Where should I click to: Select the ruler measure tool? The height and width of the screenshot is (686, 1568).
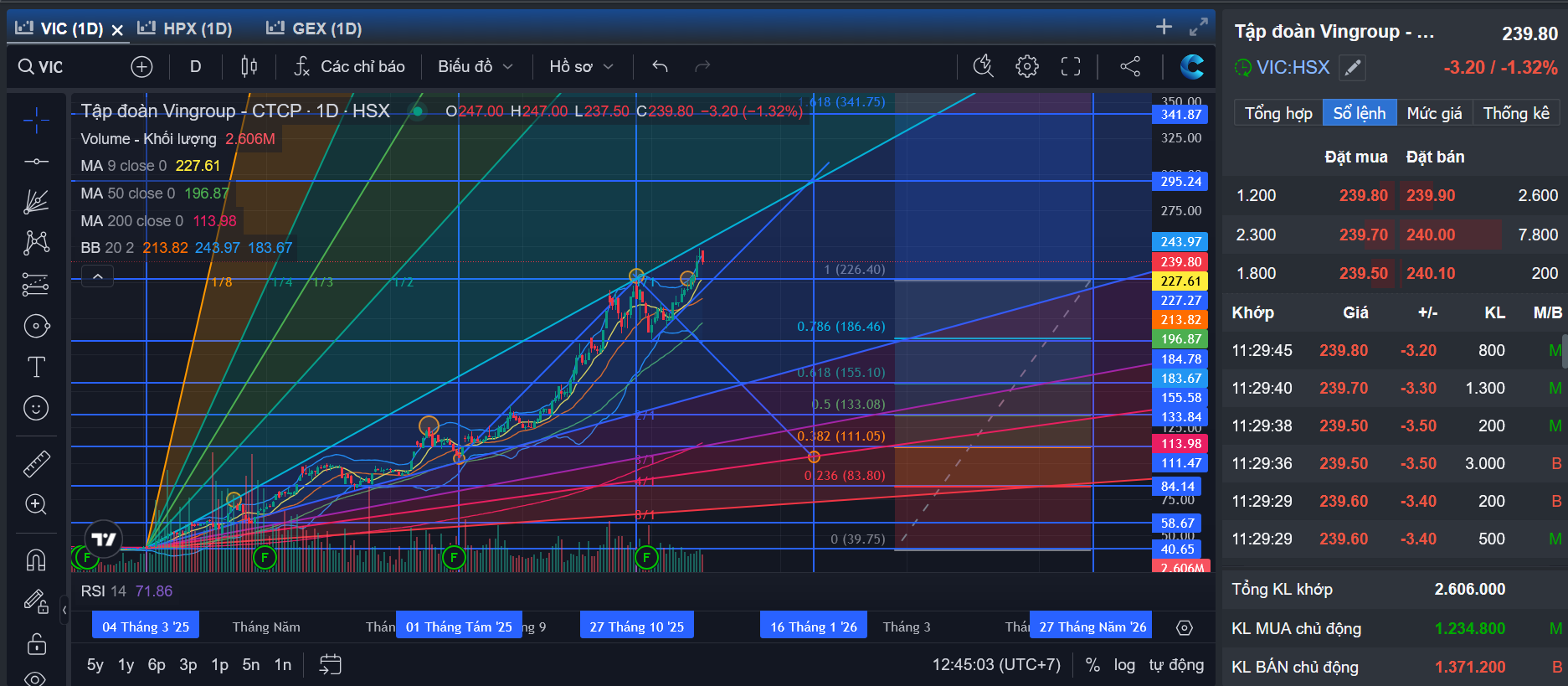[x=36, y=463]
